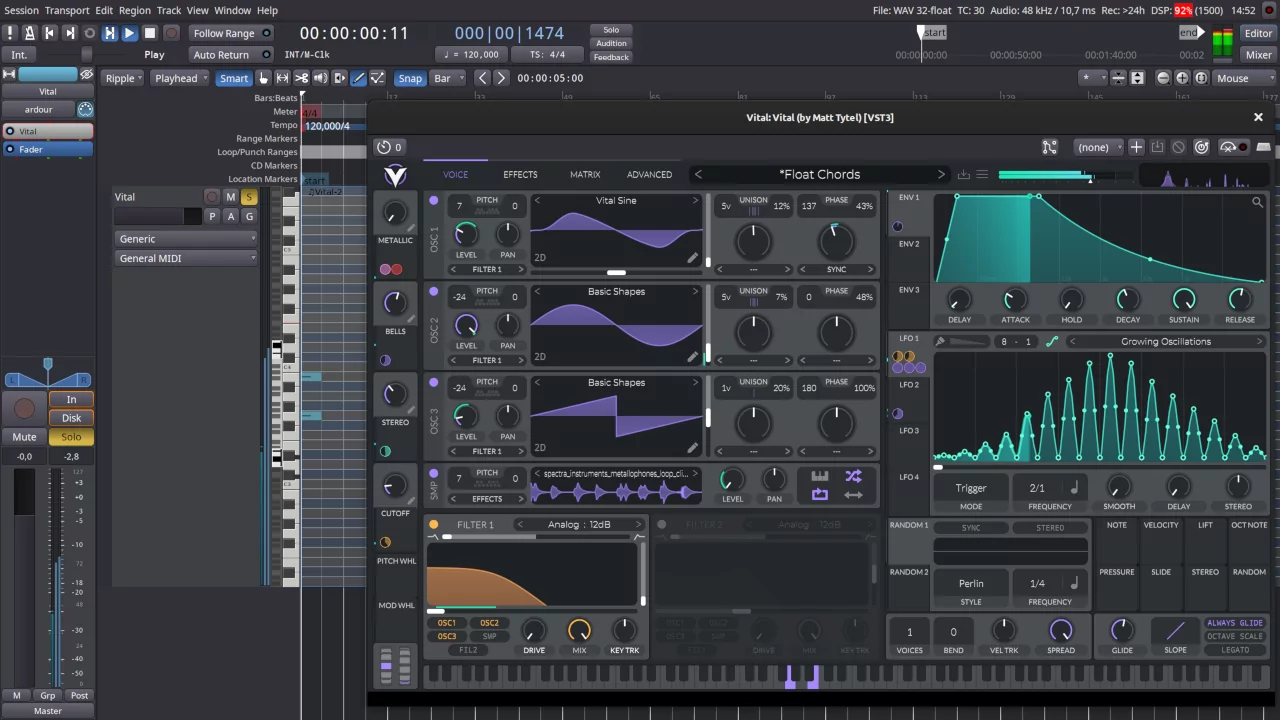Toggle loop playback in transport bar
Viewport: 1280px width, 720px height.
tap(89, 33)
